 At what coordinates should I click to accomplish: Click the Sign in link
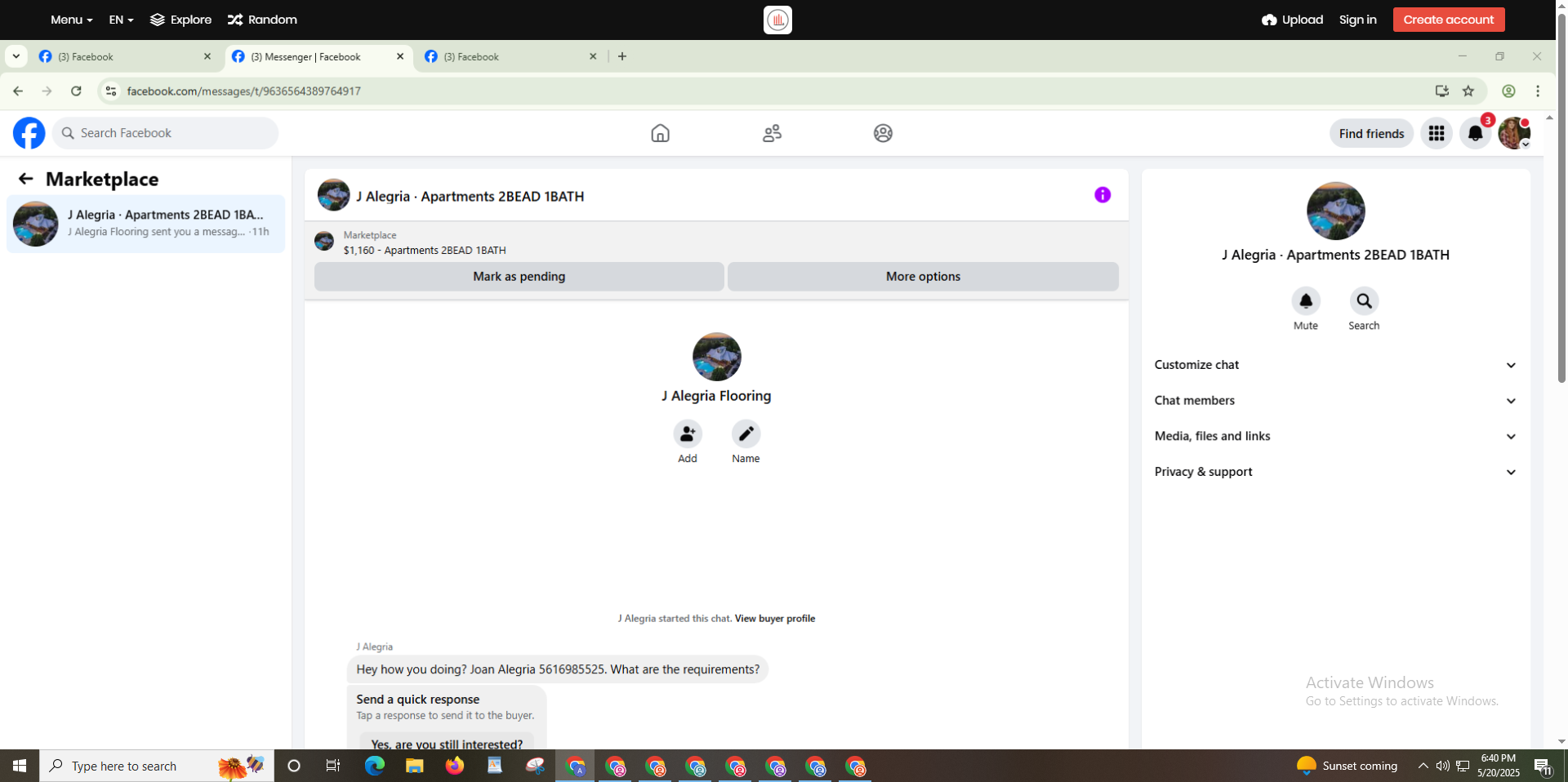pyautogui.click(x=1357, y=20)
